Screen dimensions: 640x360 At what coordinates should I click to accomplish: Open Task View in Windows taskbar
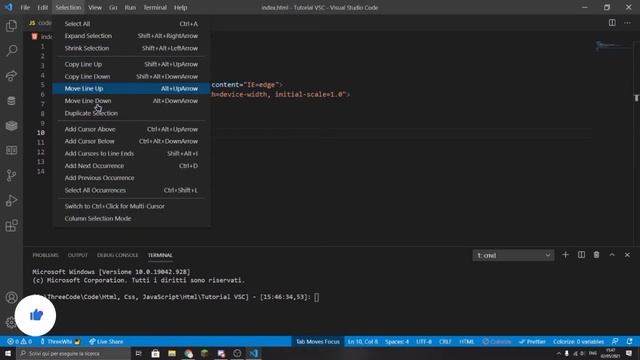click(x=138, y=353)
